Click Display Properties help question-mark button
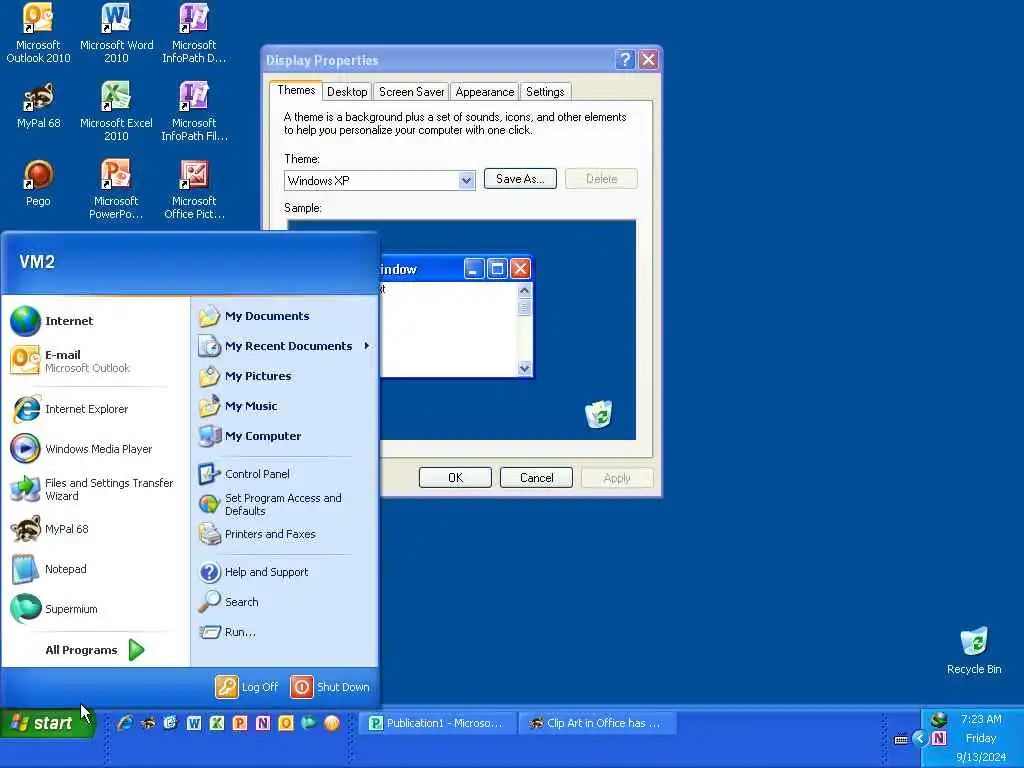The image size is (1024, 768). [x=624, y=60]
